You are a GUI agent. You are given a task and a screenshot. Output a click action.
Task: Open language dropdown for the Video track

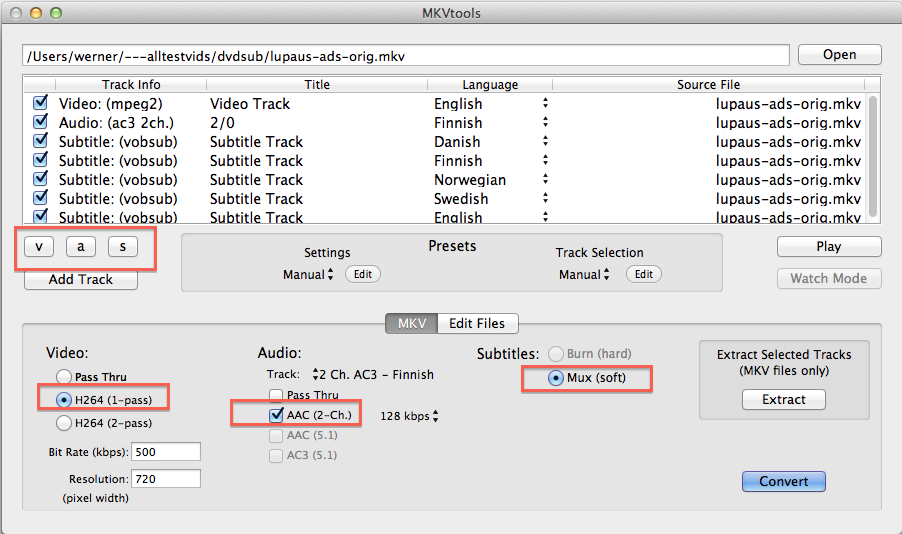(x=545, y=104)
